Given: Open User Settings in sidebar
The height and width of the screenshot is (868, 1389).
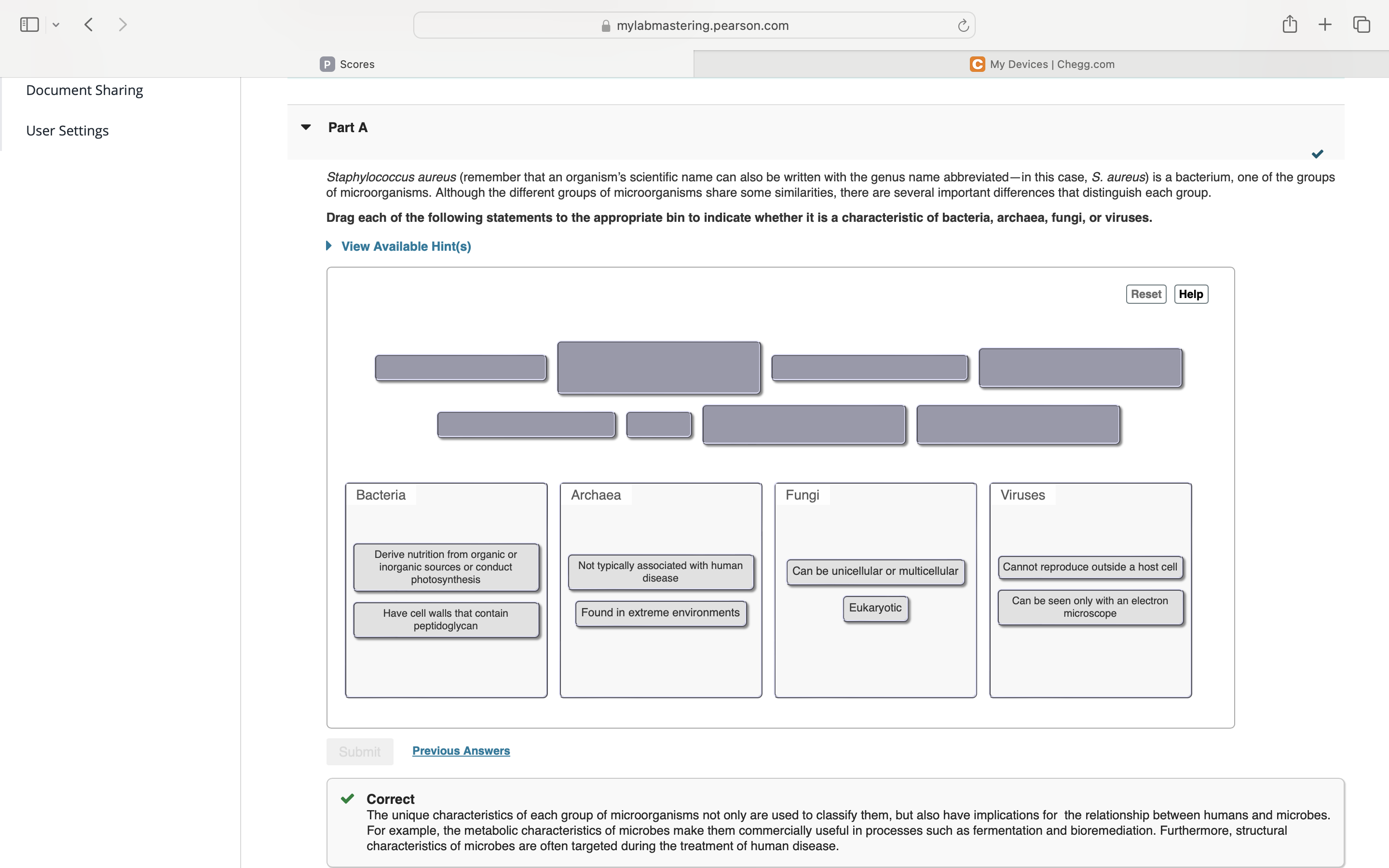Looking at the screenshot, I should click(67, 131).
